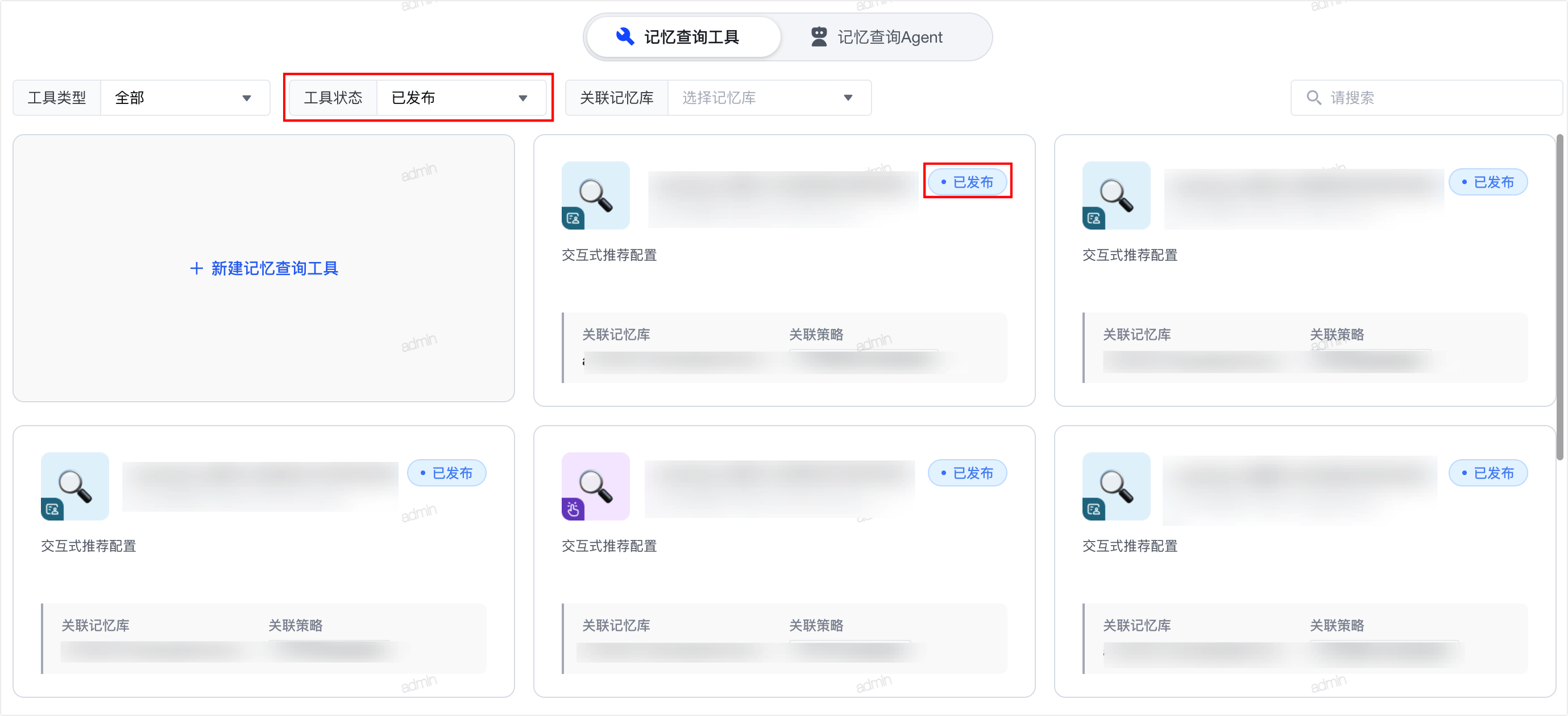Click 关联记忆库 label on top-middle card
Screen dimensions: 1568x716
click(616, 335)
